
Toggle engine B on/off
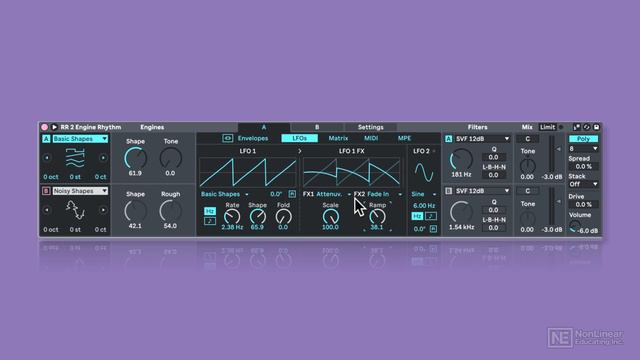[x=46, y=191]
